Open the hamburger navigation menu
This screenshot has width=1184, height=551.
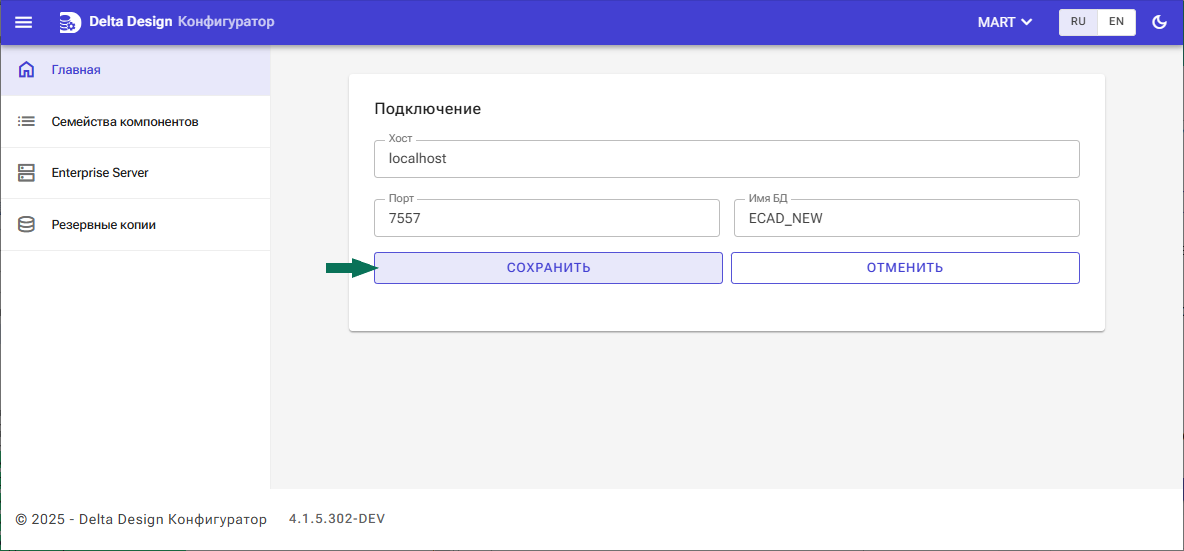click(x=23, y=22)
